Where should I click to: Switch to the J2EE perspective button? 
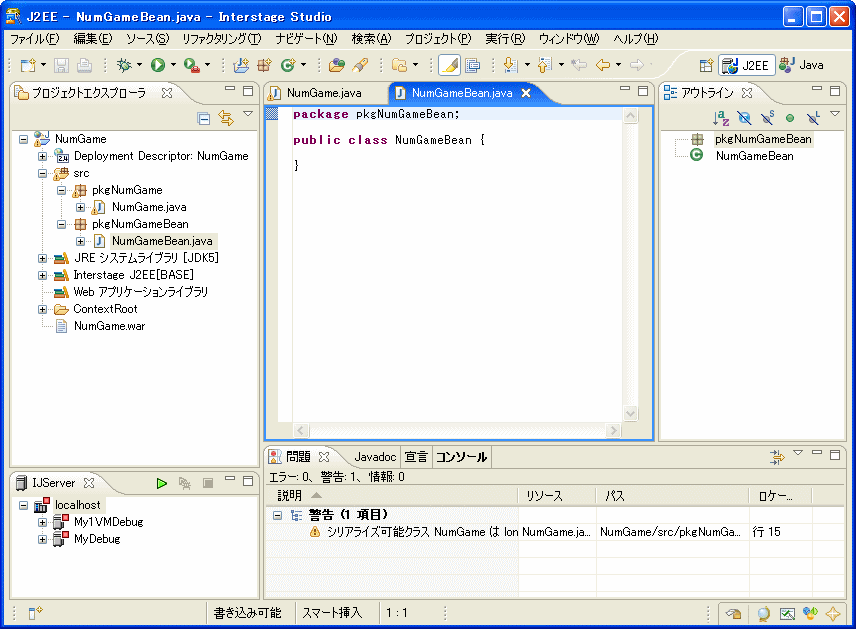(746, 66)
